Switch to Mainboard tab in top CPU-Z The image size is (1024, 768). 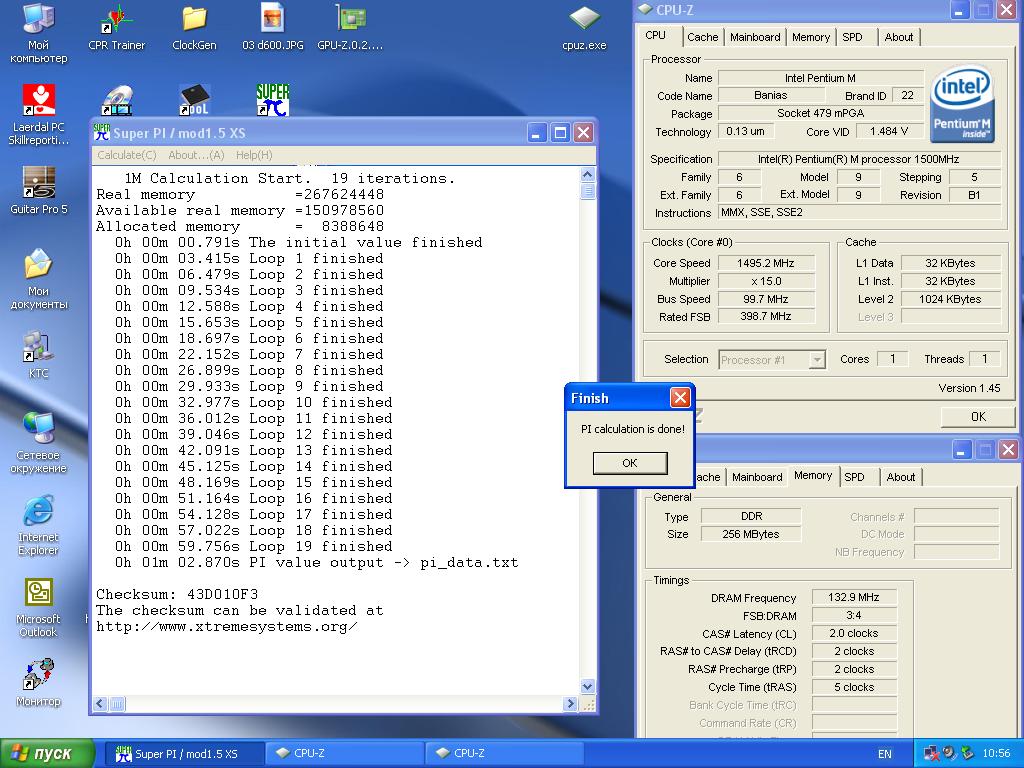click(x=755, y=37)
